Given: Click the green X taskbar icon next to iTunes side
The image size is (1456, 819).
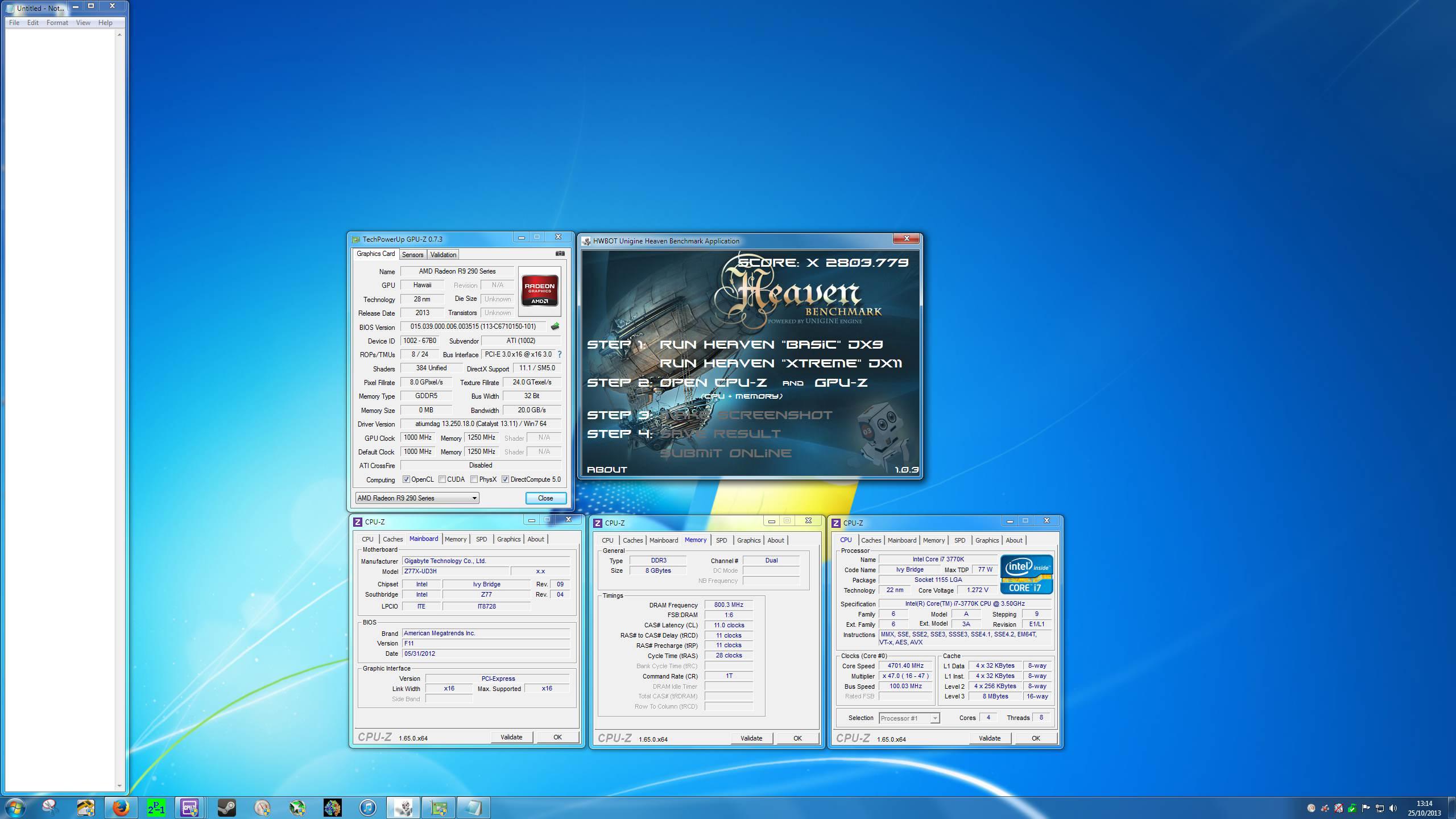Looking at the screenshot, I should [297, 808].
